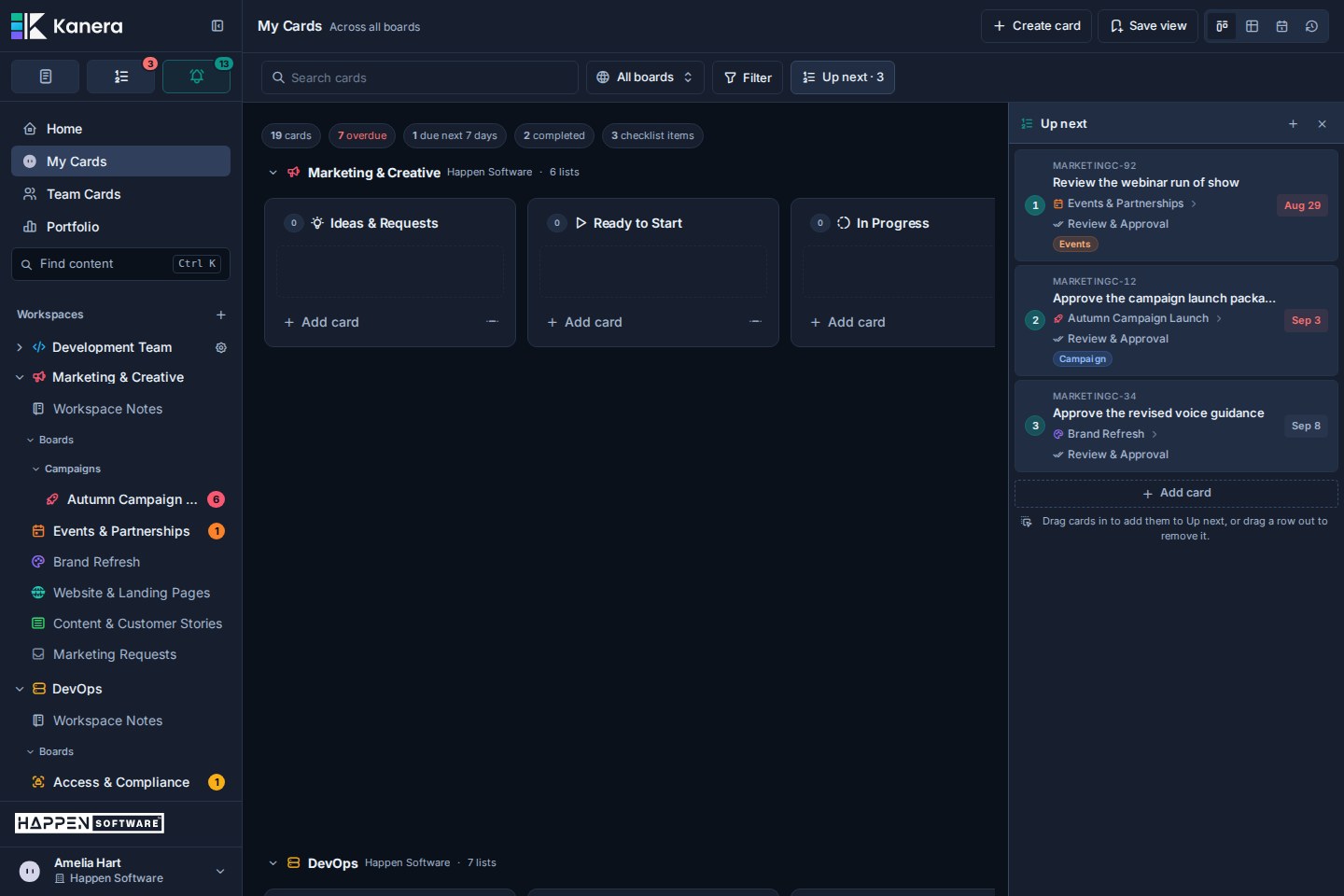Collapse Marketing & Creative section in main area
This screenshot has width=1344, height=896.
[273, 173]
